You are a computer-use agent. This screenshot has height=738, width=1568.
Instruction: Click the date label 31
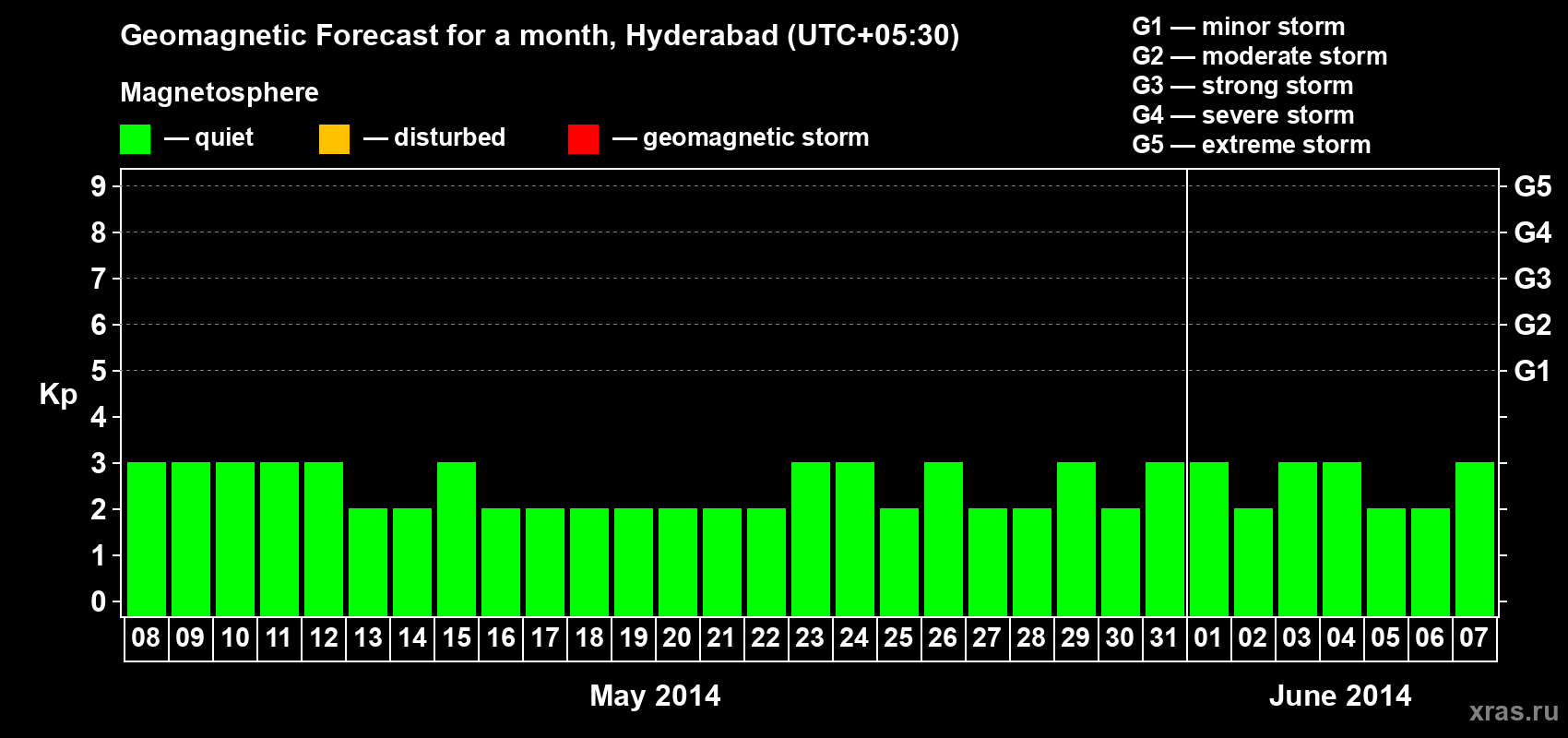(1164, 637)
